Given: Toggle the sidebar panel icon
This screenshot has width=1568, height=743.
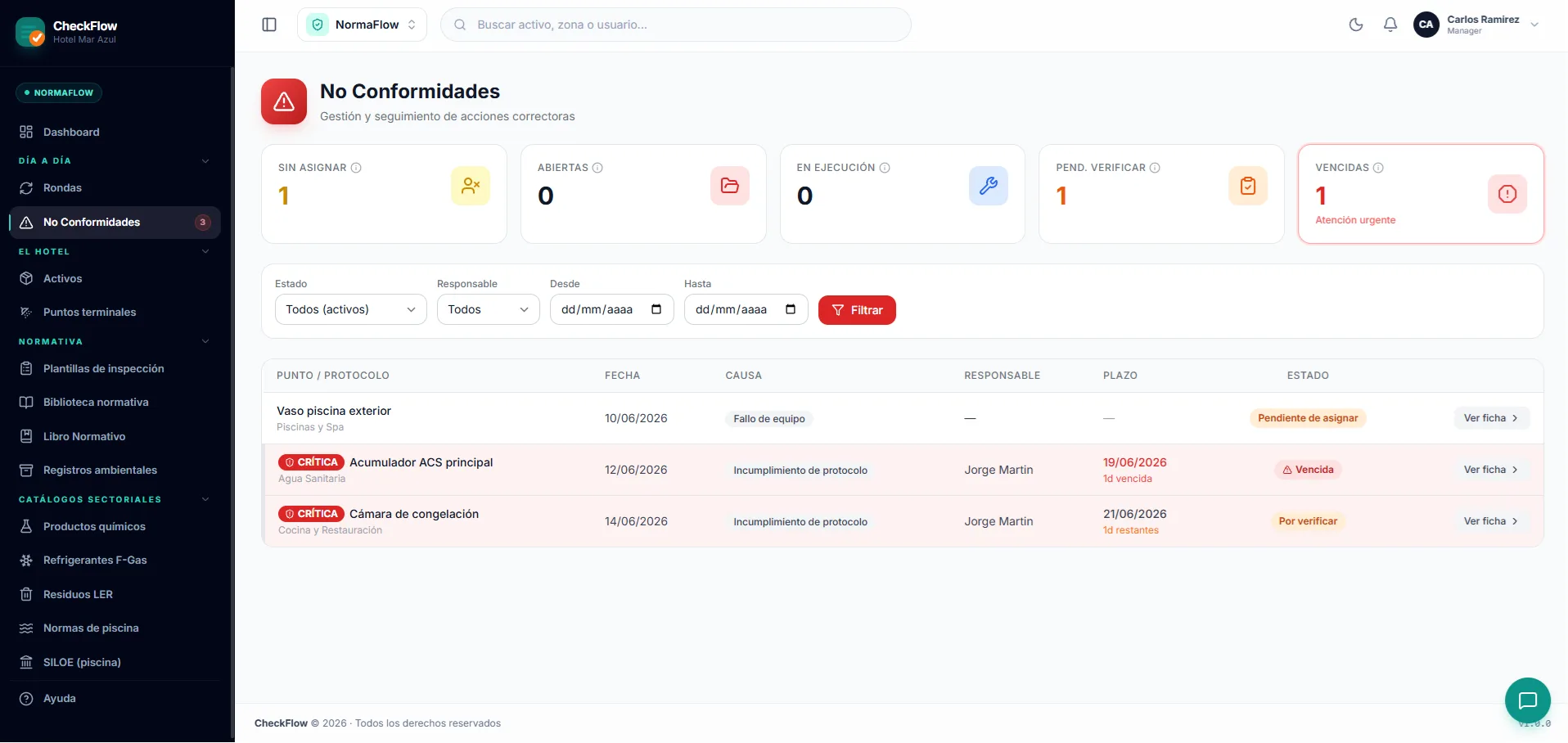Looking at the screenshot, I should (x=269, y=25).
